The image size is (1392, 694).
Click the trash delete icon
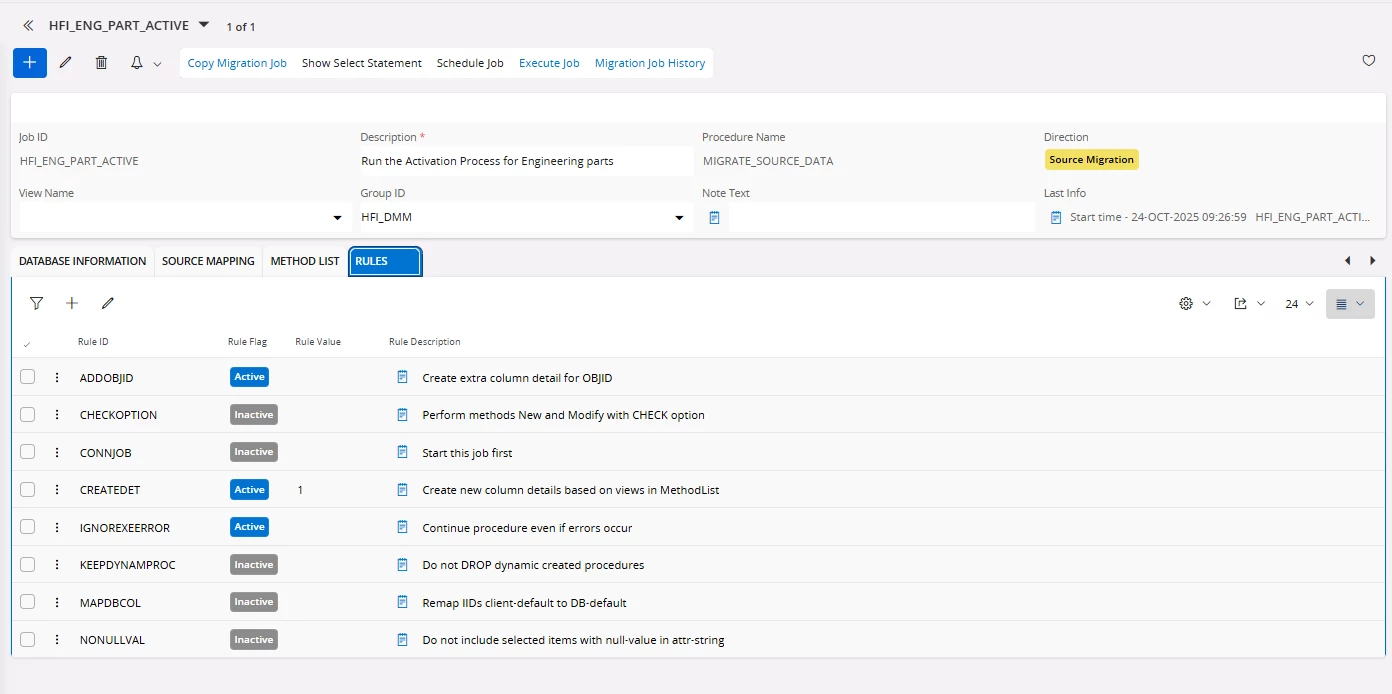101,63
